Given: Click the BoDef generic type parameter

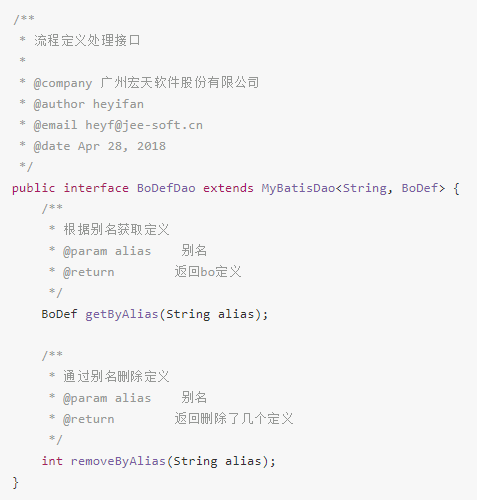Looking at the screenshot, I should [420, 188].
